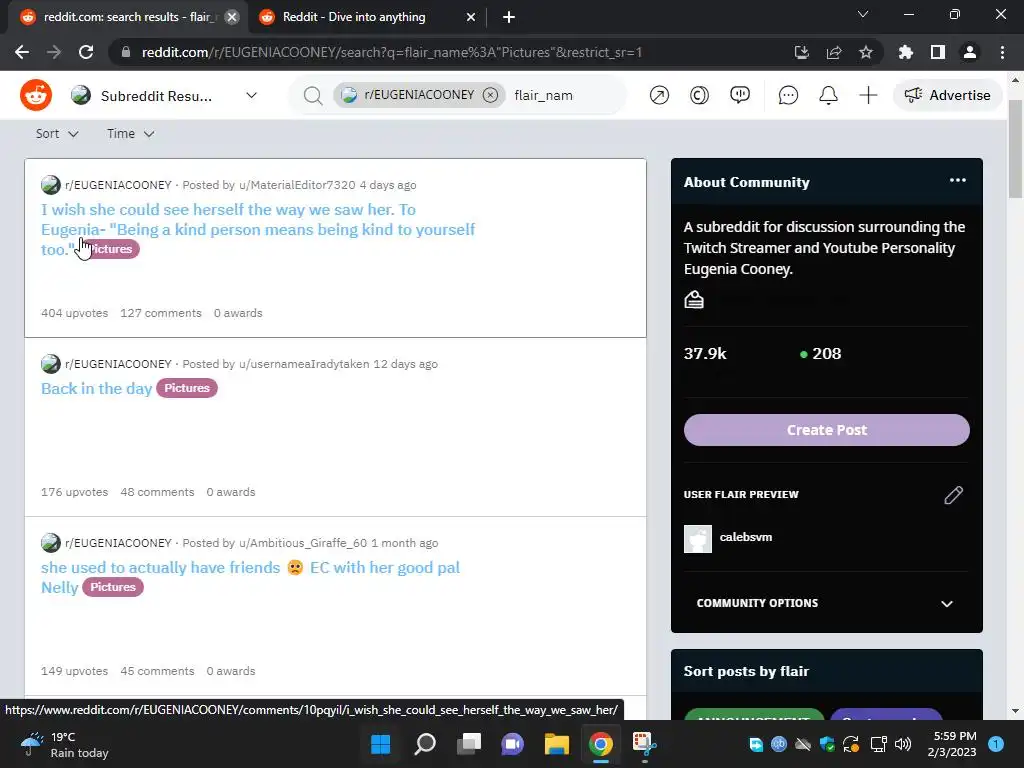
Task: Open Windows Start menu
Action: pos(380,744)
